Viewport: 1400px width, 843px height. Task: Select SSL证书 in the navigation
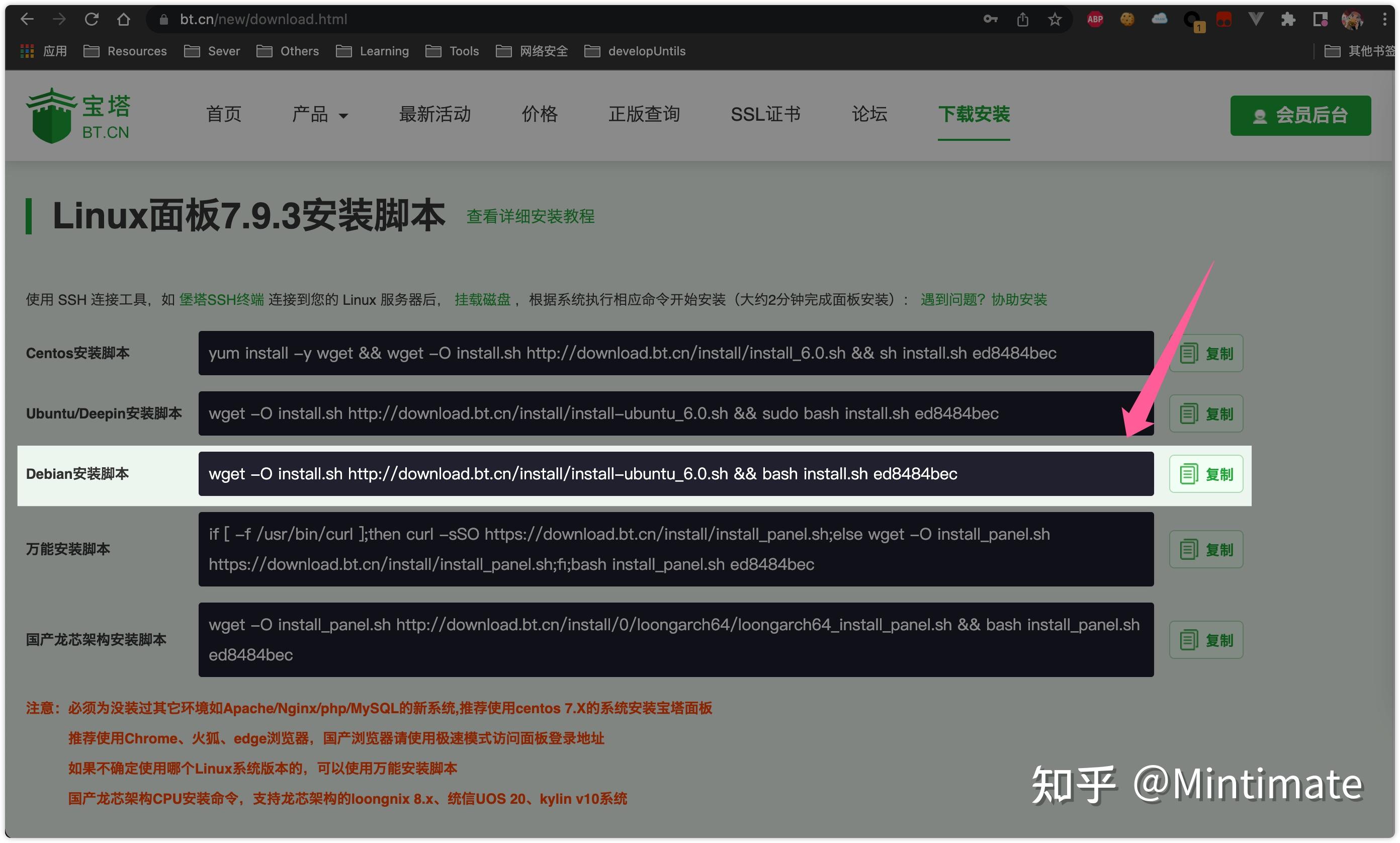pos(765,115)
